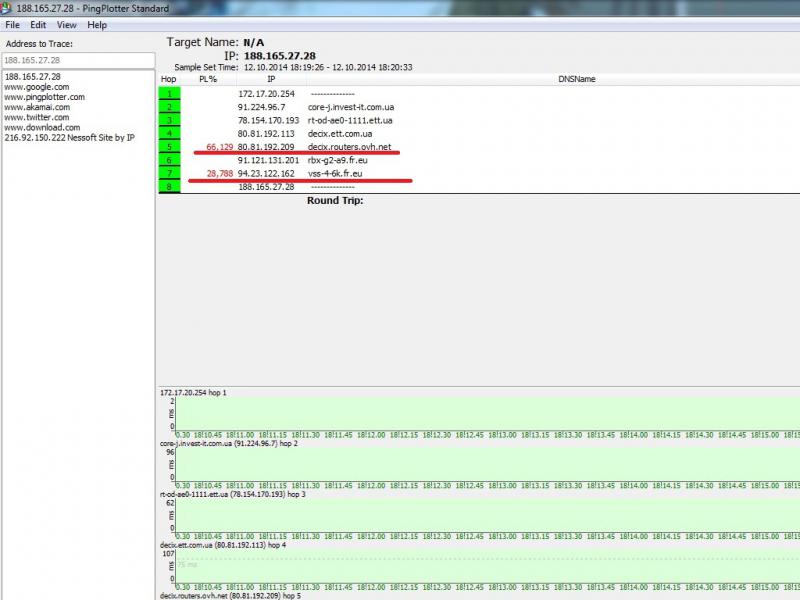Click DNS name rt-od-ae0-1111.ett.ua in hop table
The height and width of the screenshot is (600, 800).
(x=350, y=120)
